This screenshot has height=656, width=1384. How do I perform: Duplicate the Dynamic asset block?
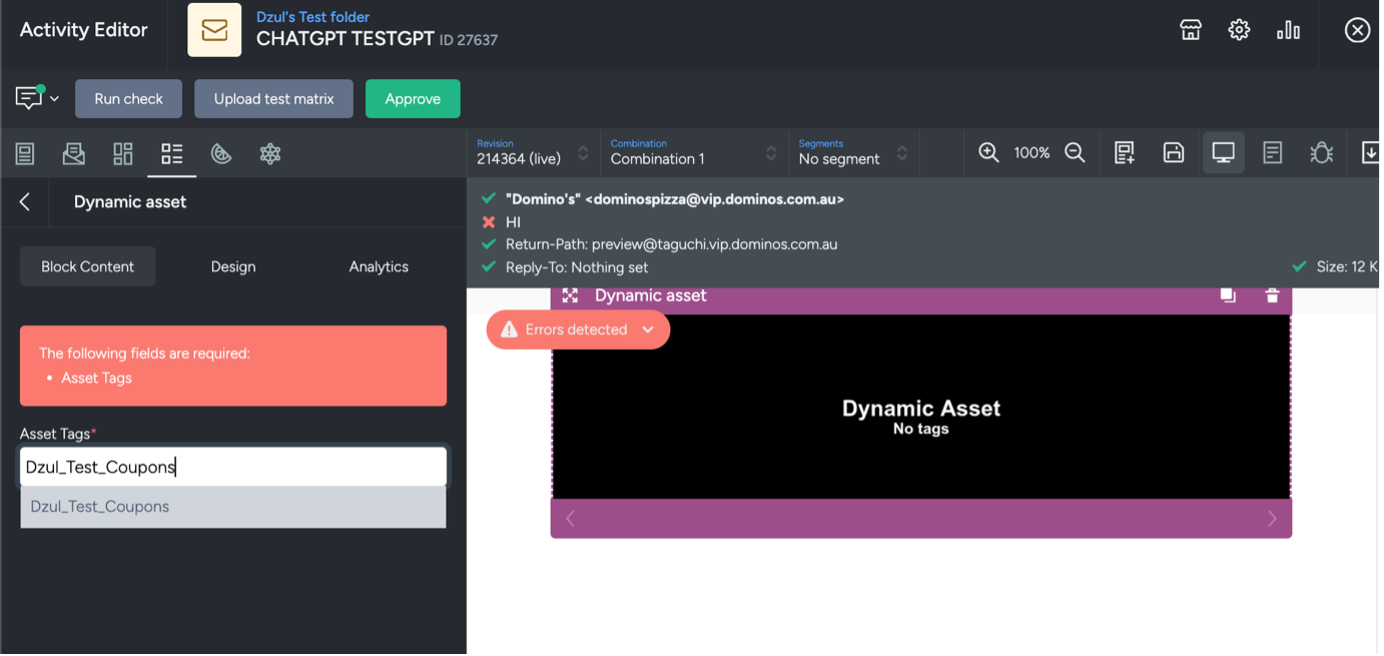(x=1227, y=296)
